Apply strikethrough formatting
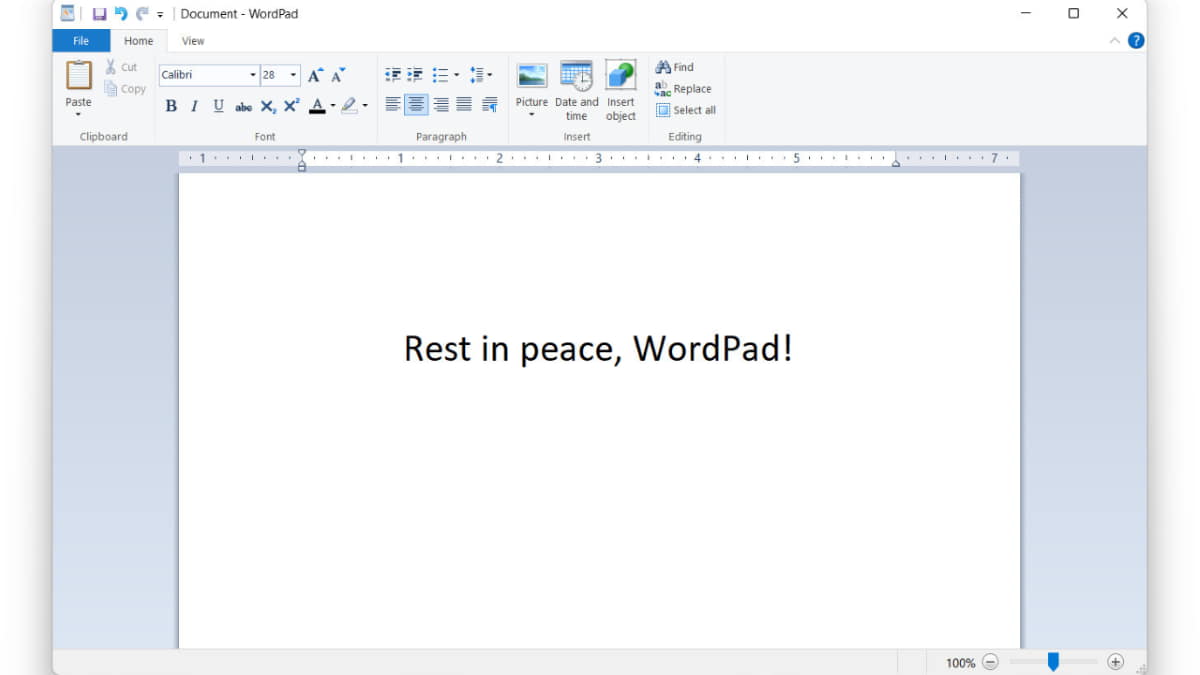 (x=243, y=106)
